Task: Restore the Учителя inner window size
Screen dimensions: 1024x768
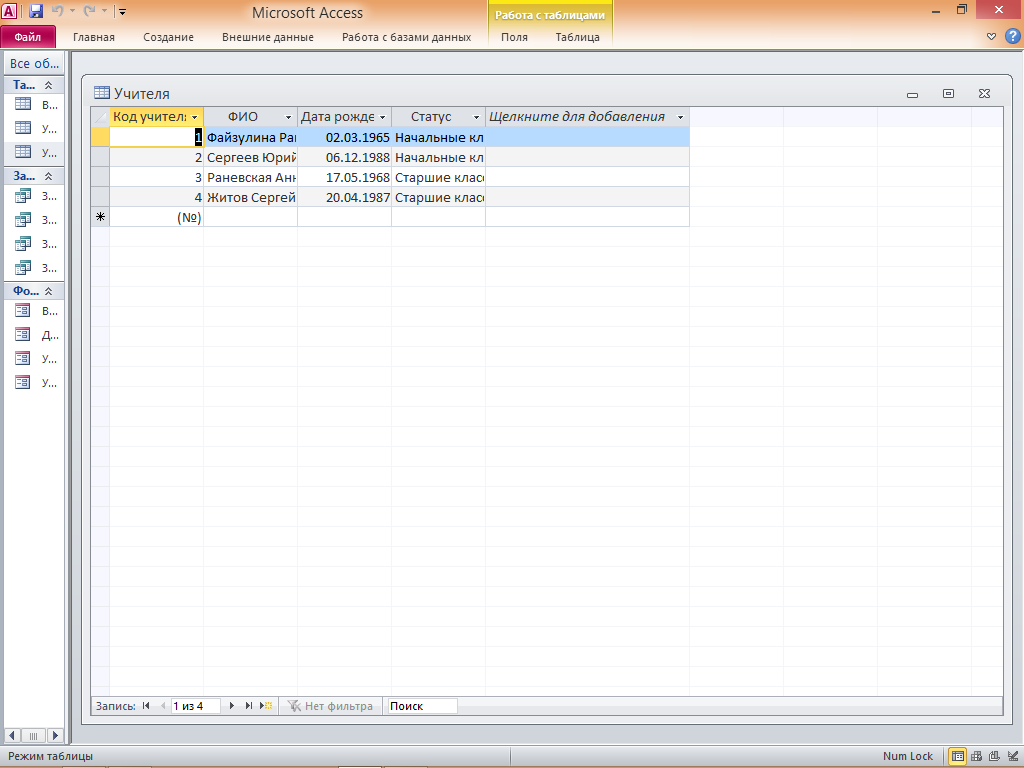Action: 948,93
